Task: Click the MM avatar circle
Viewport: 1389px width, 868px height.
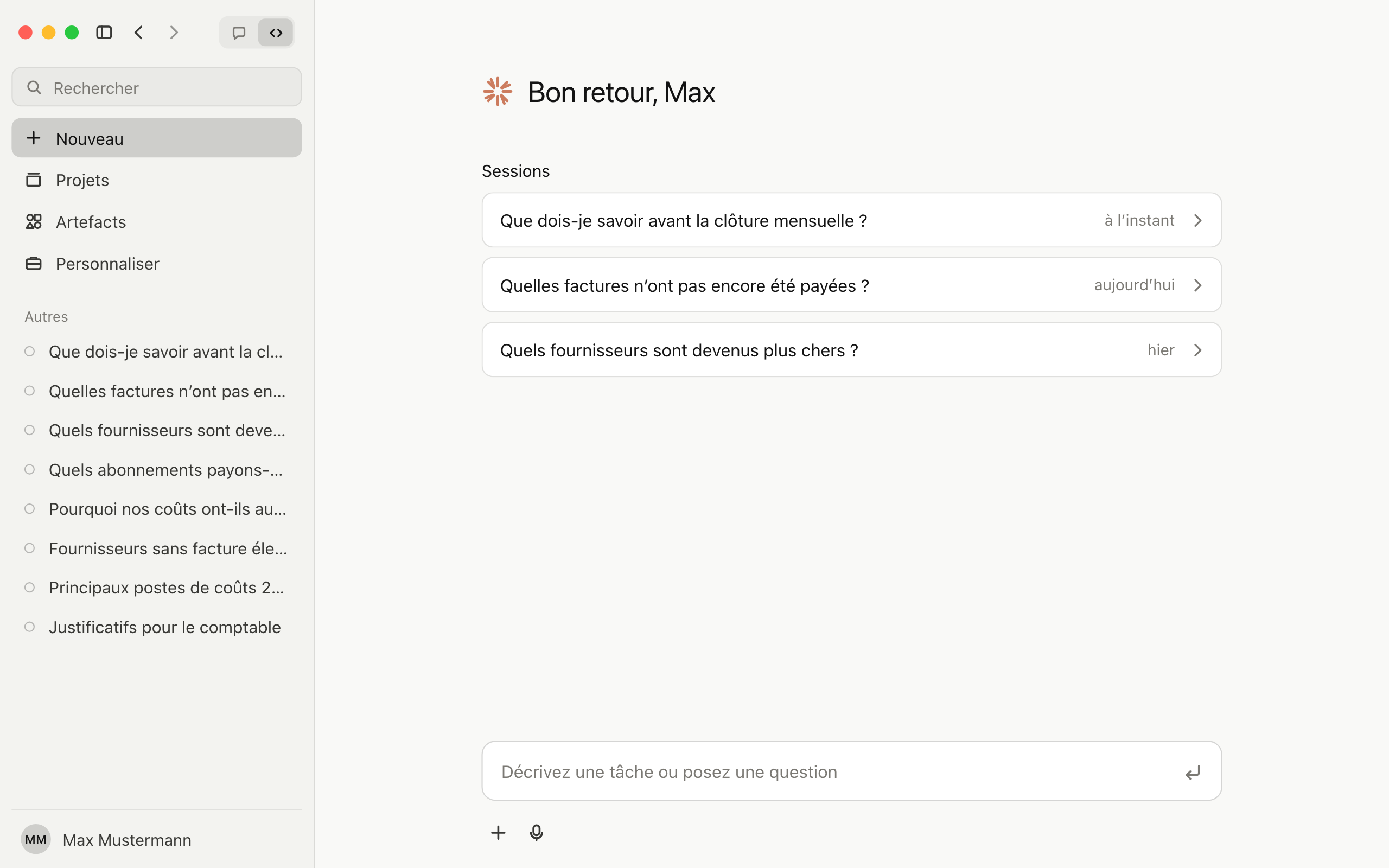Action: point(36,839)
